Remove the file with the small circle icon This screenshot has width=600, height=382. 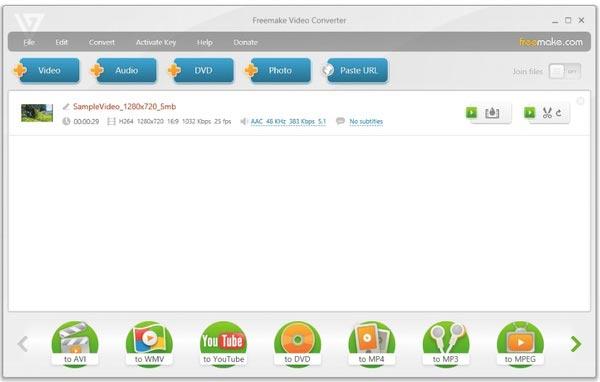point(580,101)
